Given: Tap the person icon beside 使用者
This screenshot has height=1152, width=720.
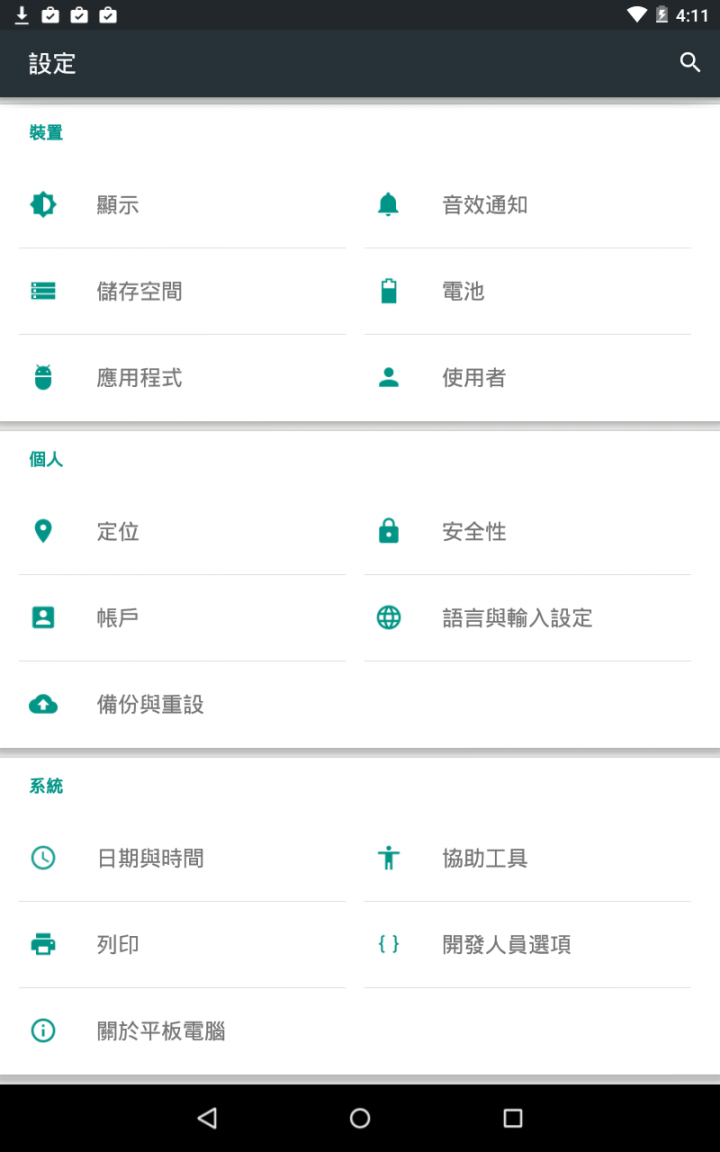Looking at the screenshot, I should [x=389, y=377].
